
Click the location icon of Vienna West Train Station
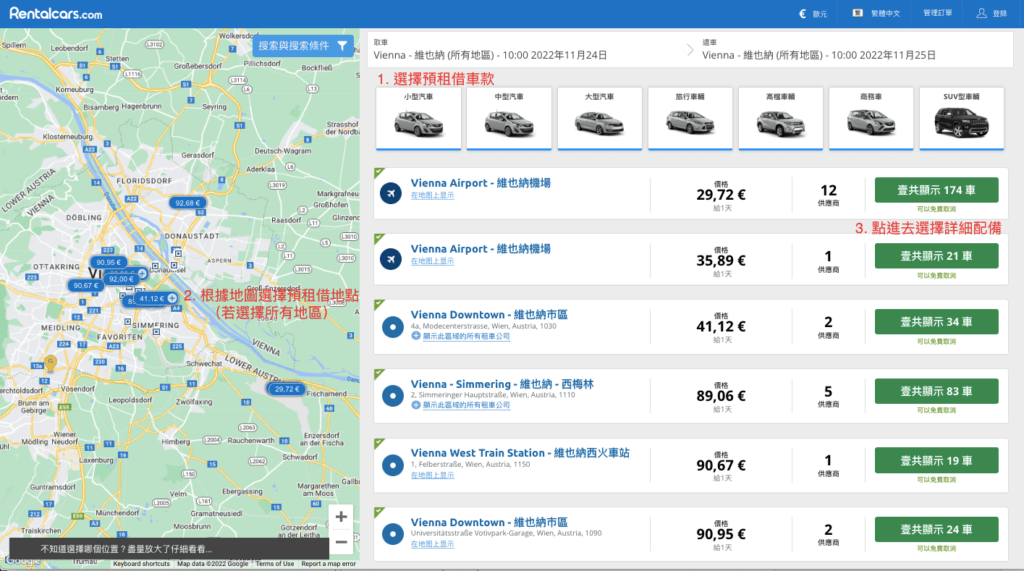pos(392,465)
